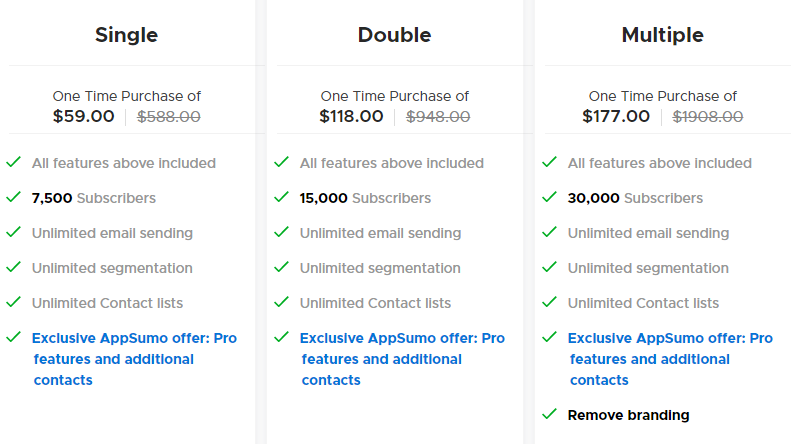Screen dimensions: 791x444
Task: Select the Double plan heading
Action: click(394, 35)
